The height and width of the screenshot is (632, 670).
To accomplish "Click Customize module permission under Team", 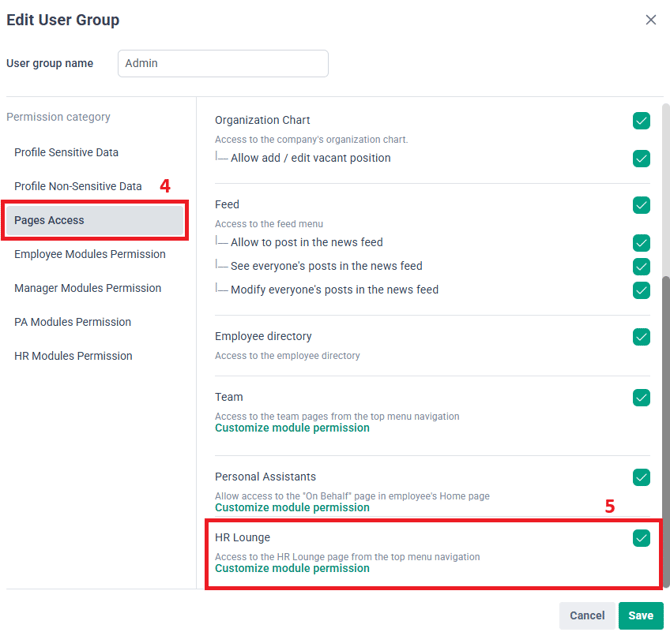I will 292,428.
